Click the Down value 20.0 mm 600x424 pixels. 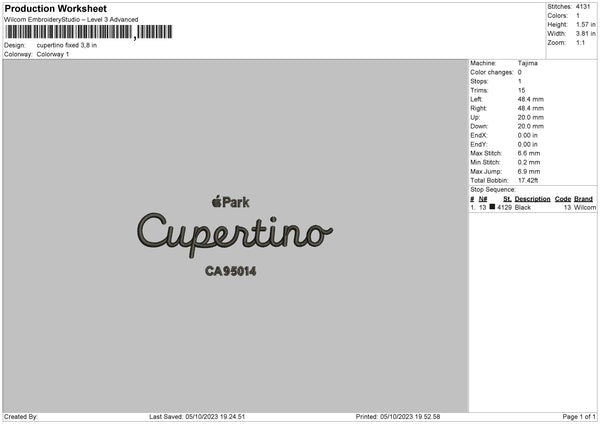coord(531,126)
